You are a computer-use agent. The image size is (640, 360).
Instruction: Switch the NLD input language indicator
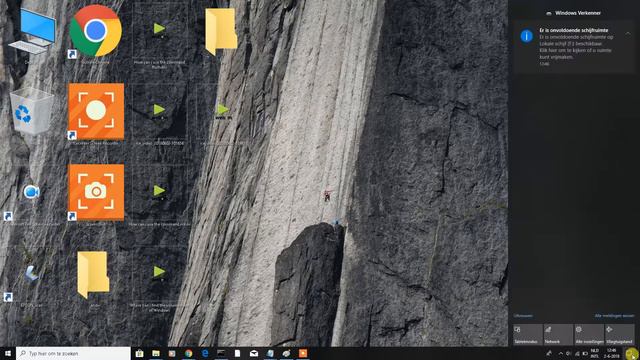click(x=594, y=353)
